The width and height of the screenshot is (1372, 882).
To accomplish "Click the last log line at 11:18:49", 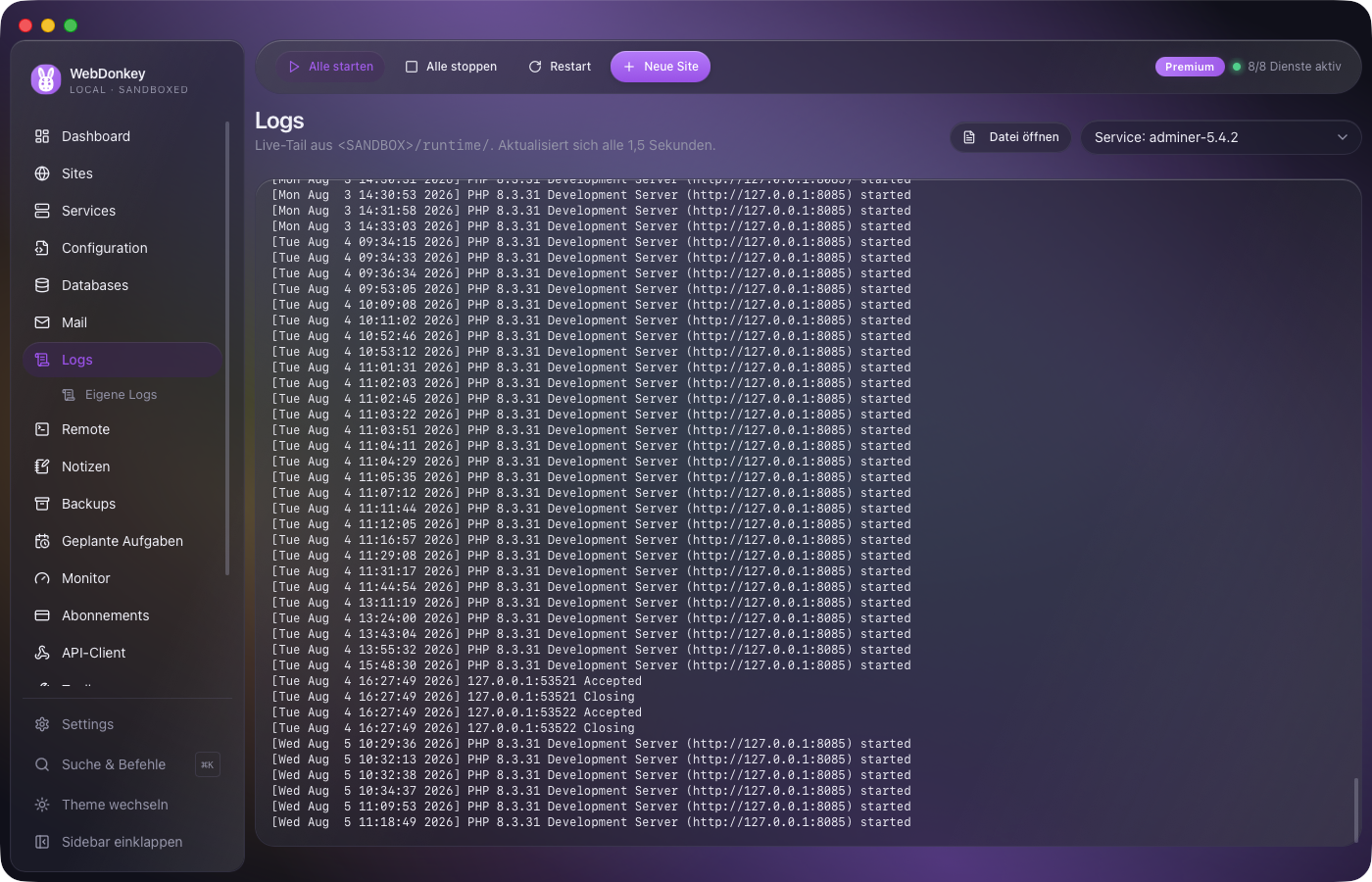I will point(591,822).
